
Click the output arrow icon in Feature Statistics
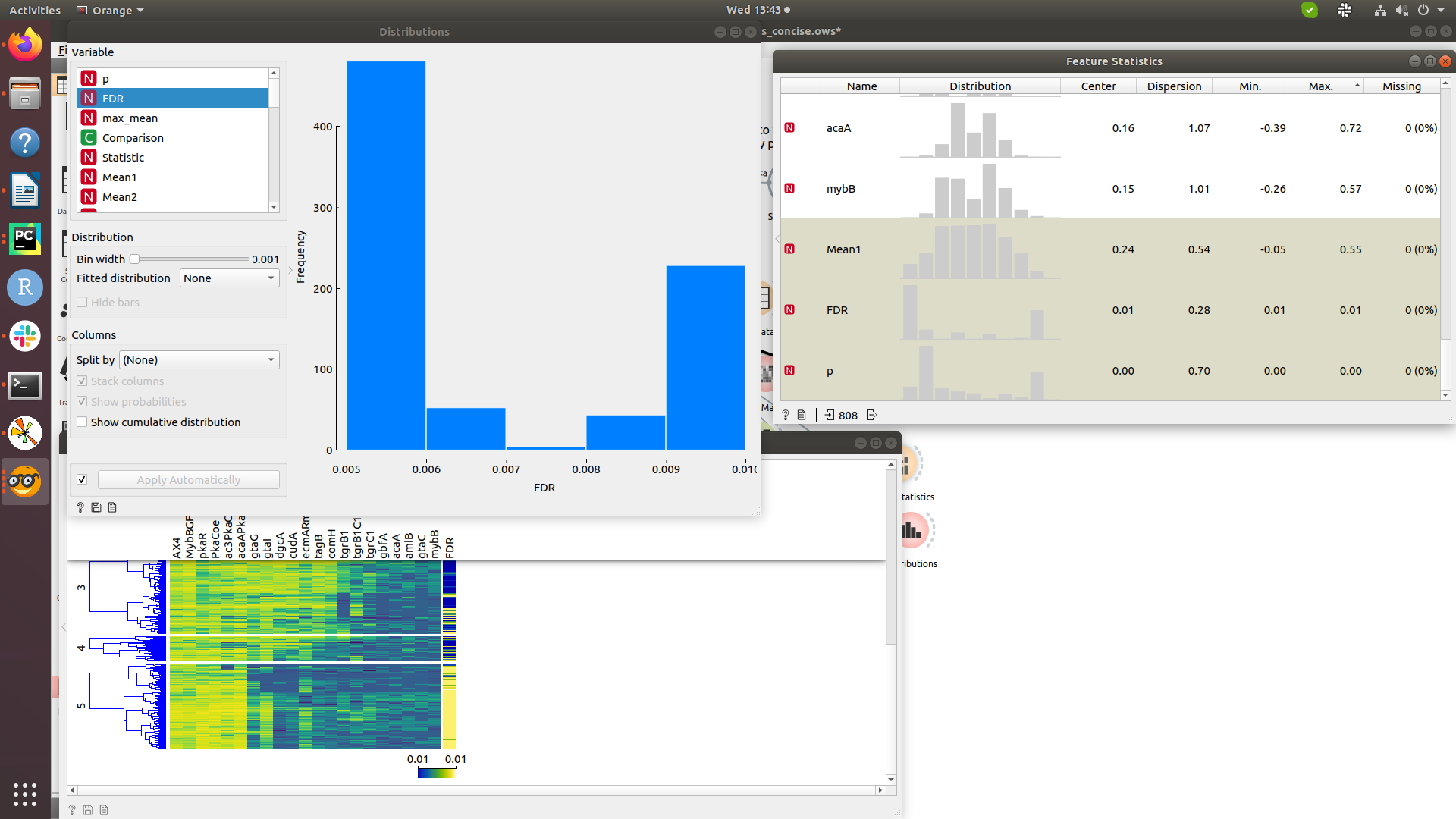pyautogui.click(x=871, y=415)
